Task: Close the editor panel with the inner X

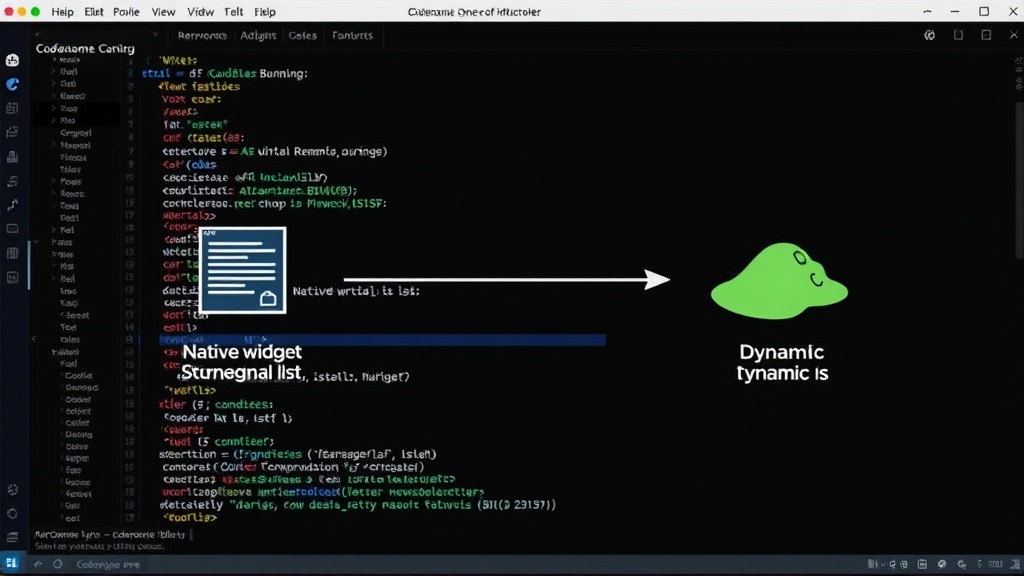Action: (1014, 35)
